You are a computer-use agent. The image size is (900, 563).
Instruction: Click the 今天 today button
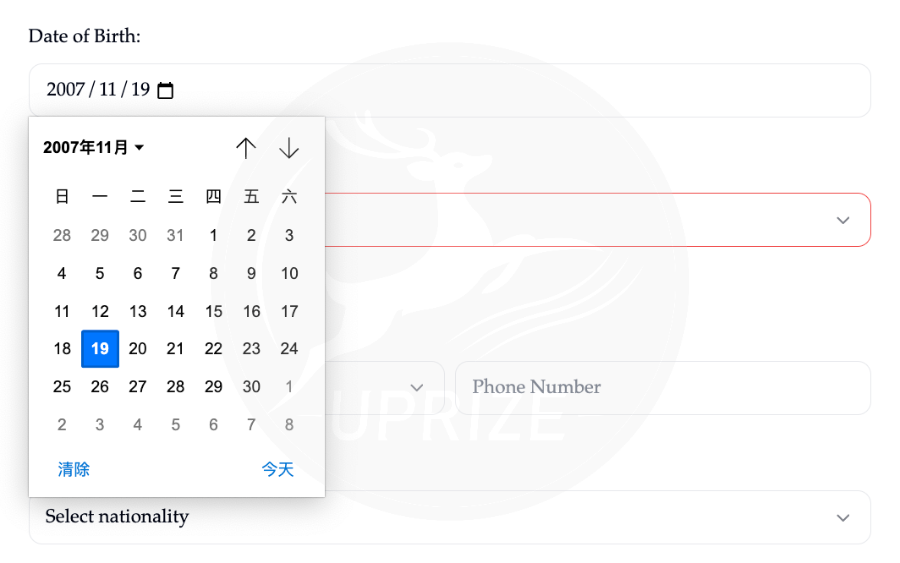(x=278, y=469)
